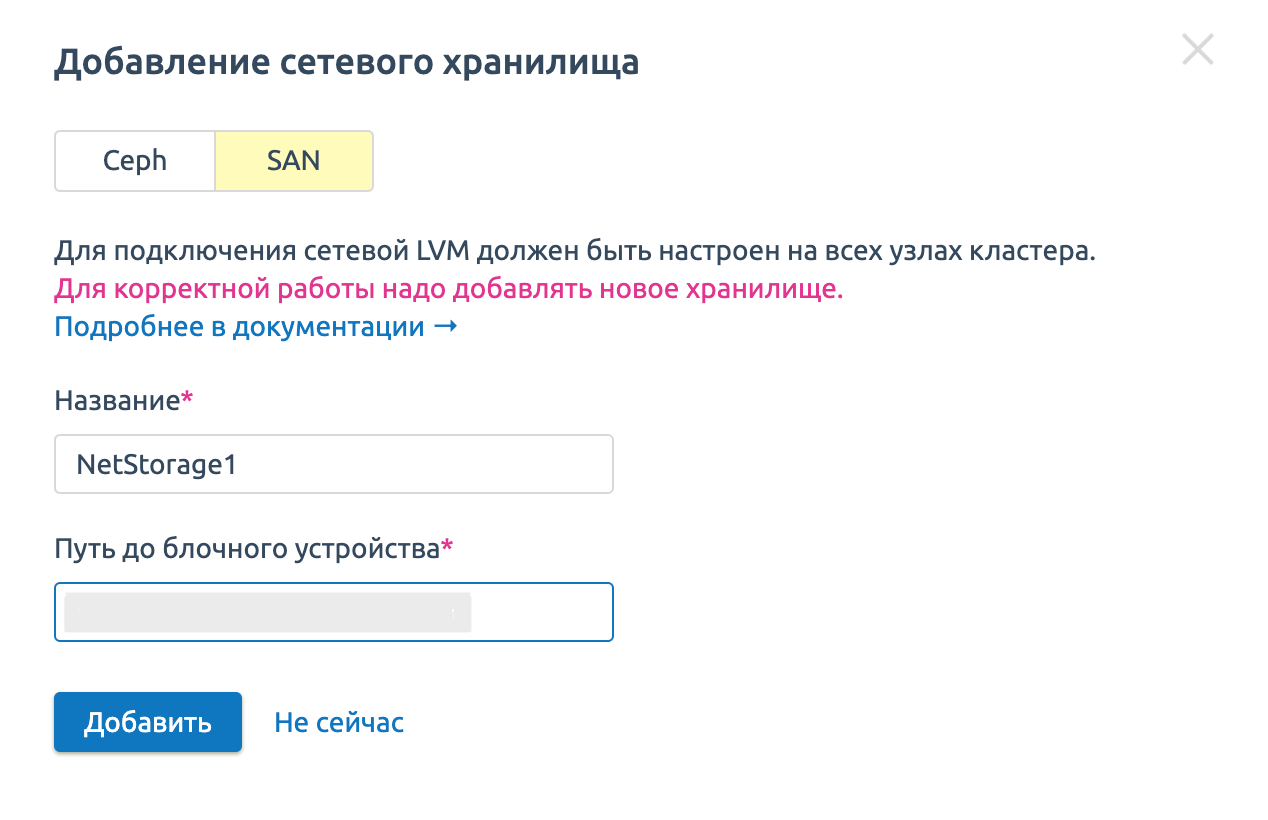Click the 'NetStorage1' text in the name field
Screen dimensions: 1268x820
[x=157, y=464]
